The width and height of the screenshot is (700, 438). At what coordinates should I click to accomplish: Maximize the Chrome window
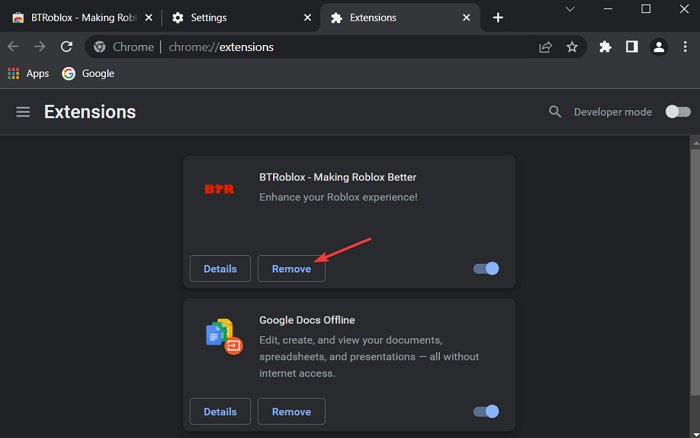click(x=646, y=9)
